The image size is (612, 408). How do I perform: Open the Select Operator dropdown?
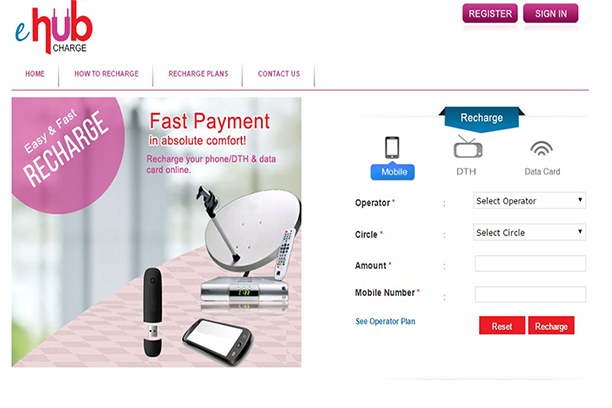pyautogui.click(x=529, y=201)
